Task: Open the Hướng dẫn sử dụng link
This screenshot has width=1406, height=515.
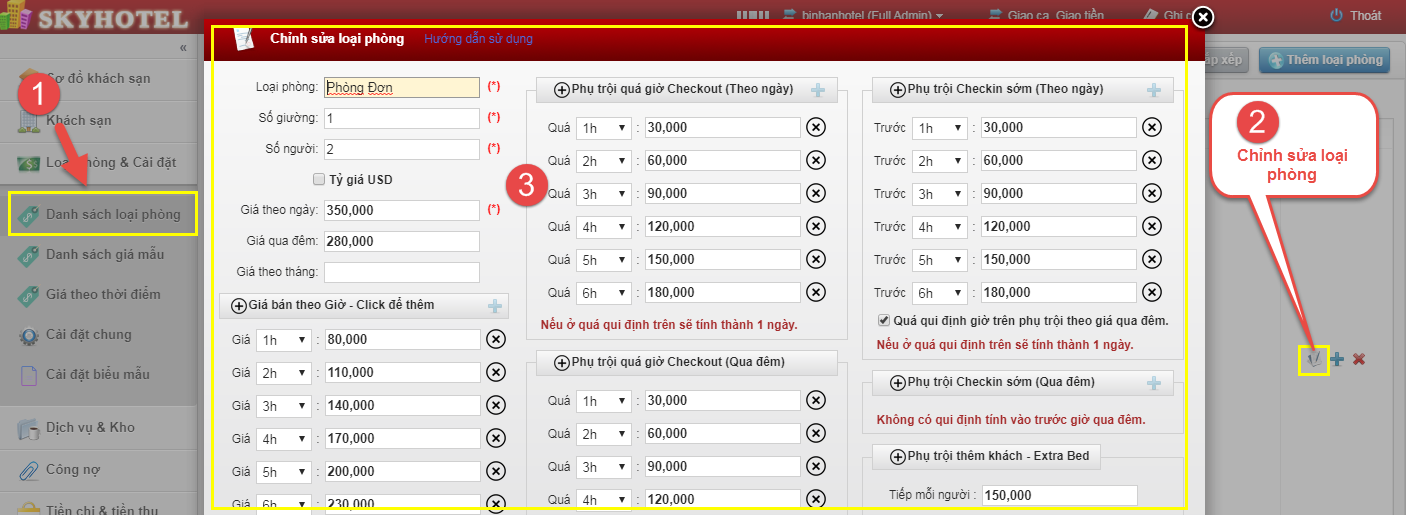Action: (478, 39)
